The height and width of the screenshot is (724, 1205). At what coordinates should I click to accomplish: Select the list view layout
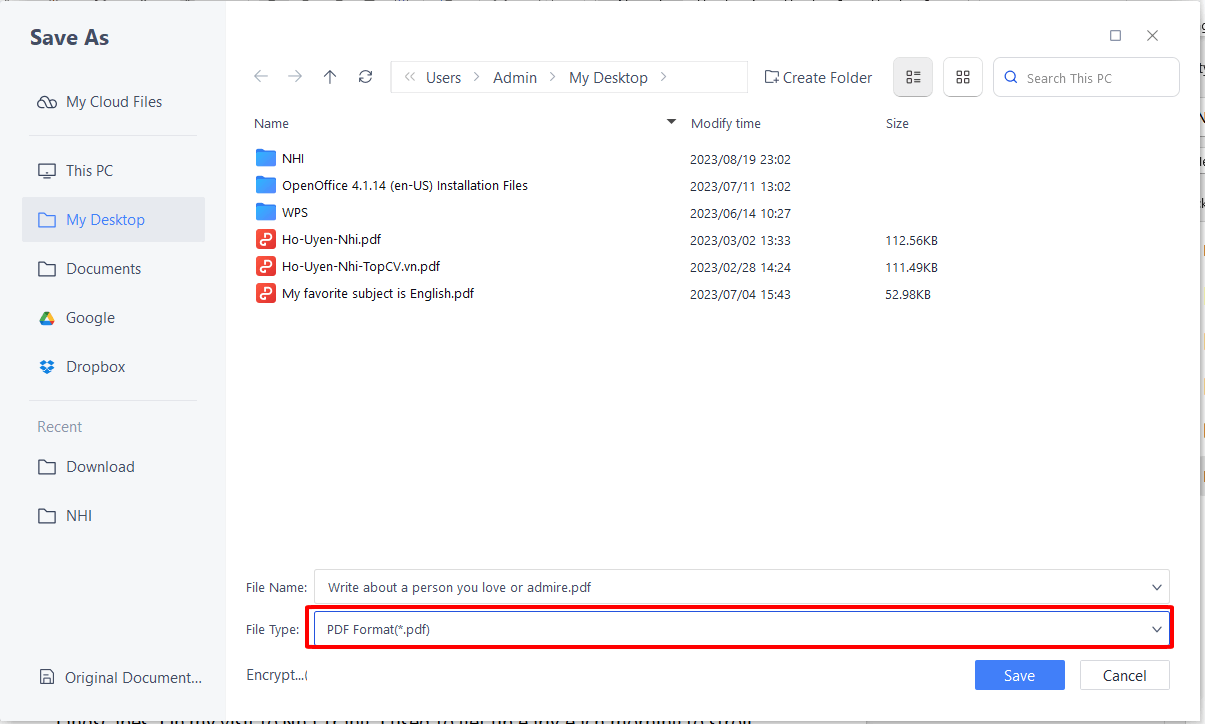click(x=912, y=77)
